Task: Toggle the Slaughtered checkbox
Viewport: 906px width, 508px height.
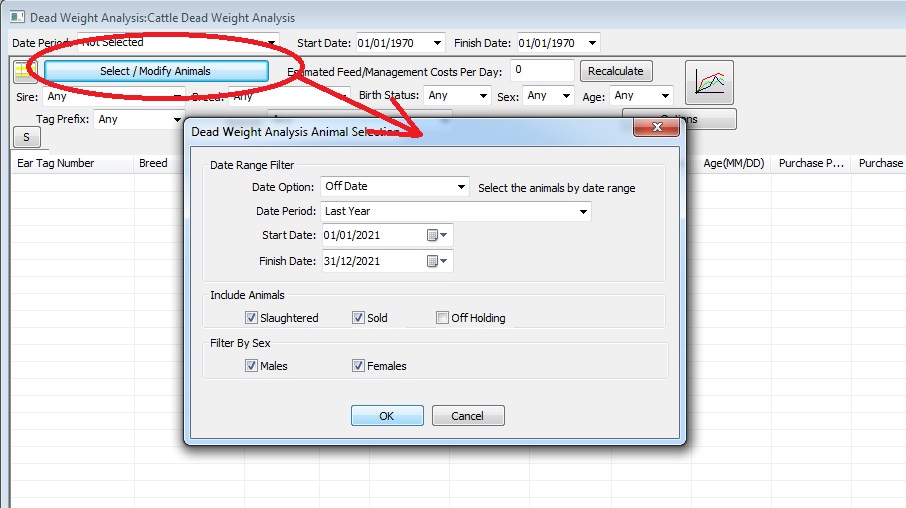Action: click(251, 317)
